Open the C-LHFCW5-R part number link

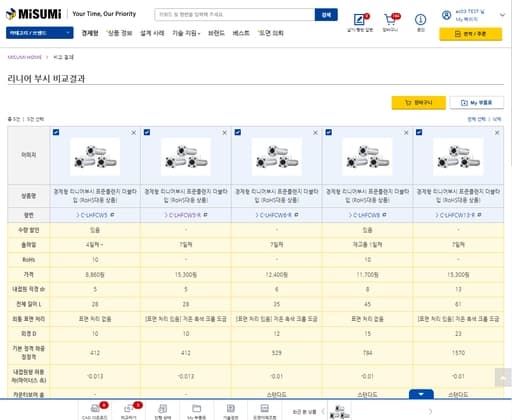click(183, 215)
